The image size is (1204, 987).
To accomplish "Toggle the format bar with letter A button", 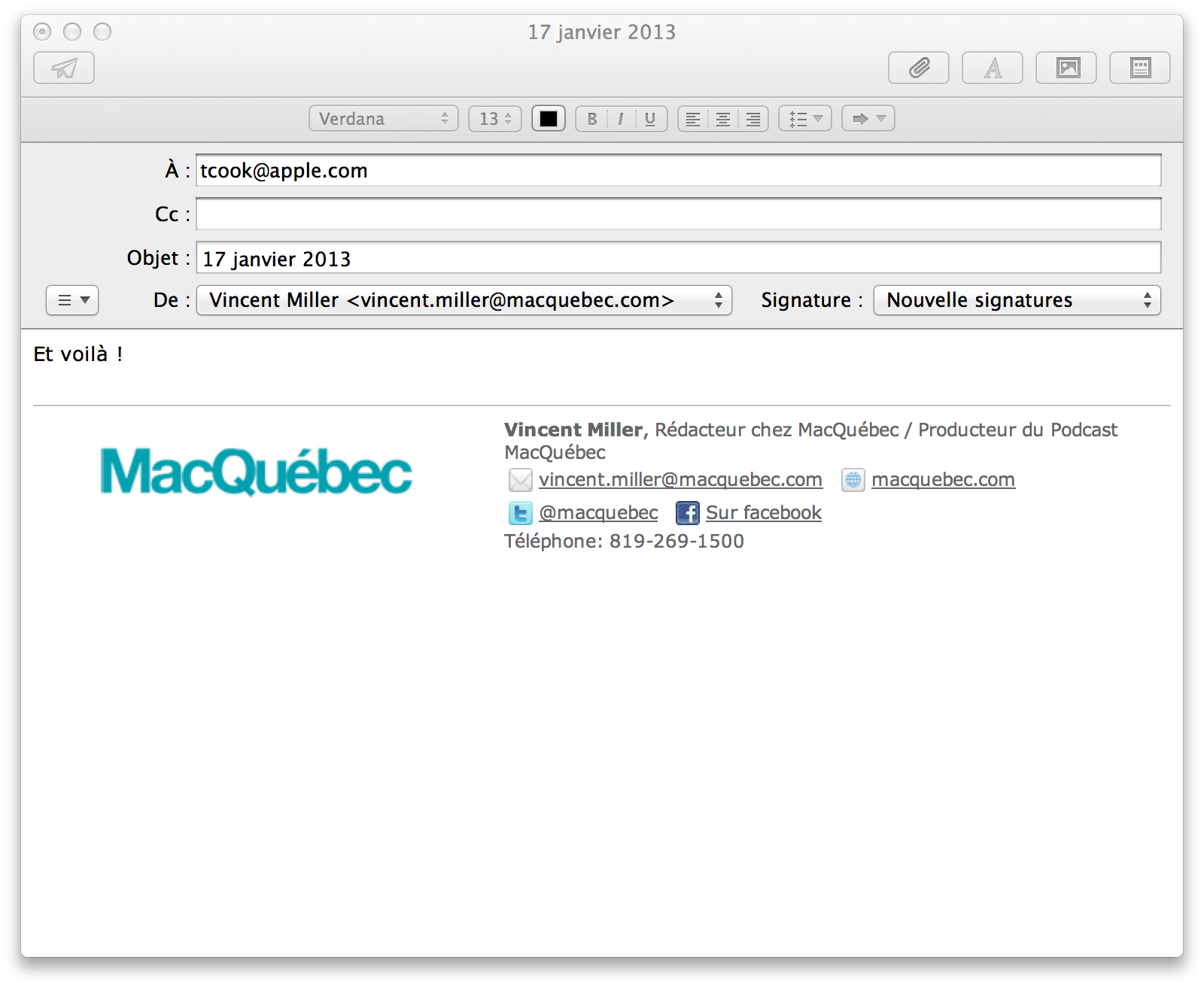I will point(993,68).
